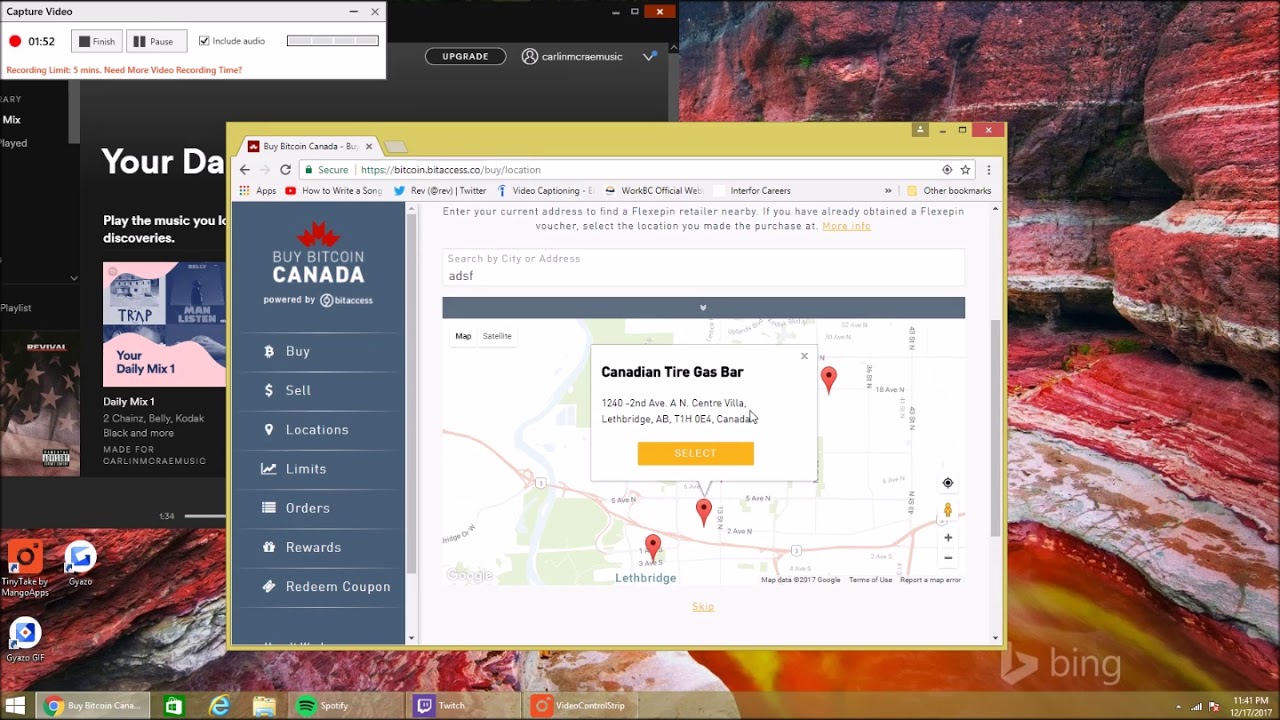The image size is (1280, 720).
Task: Click the Street View pegman icon
Action: click(x=948, y=511)
